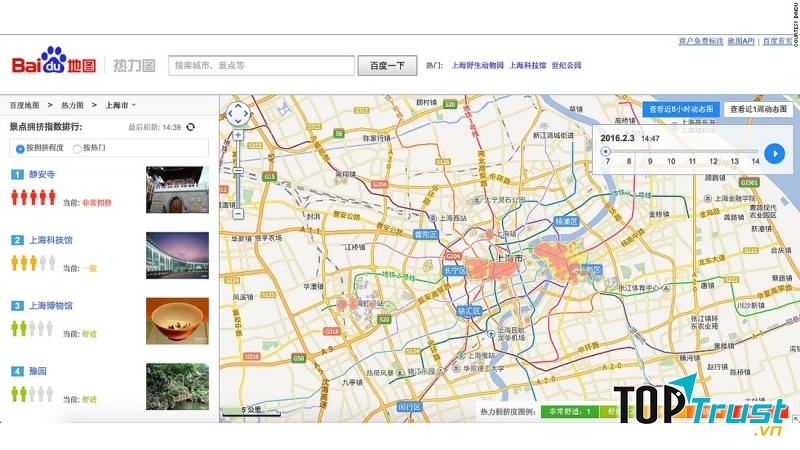Click the 非常拥挤 status text for 静安寺
Screen dimensions: 800x450
point(97,203)
